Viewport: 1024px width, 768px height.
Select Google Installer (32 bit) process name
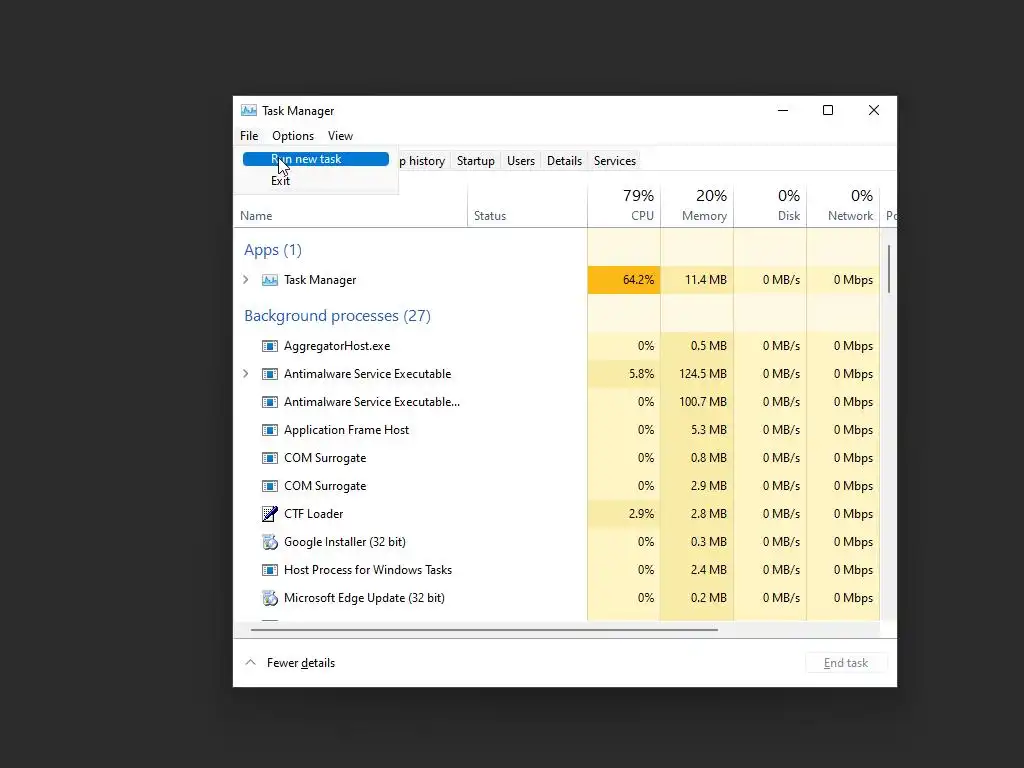(345, 542)
